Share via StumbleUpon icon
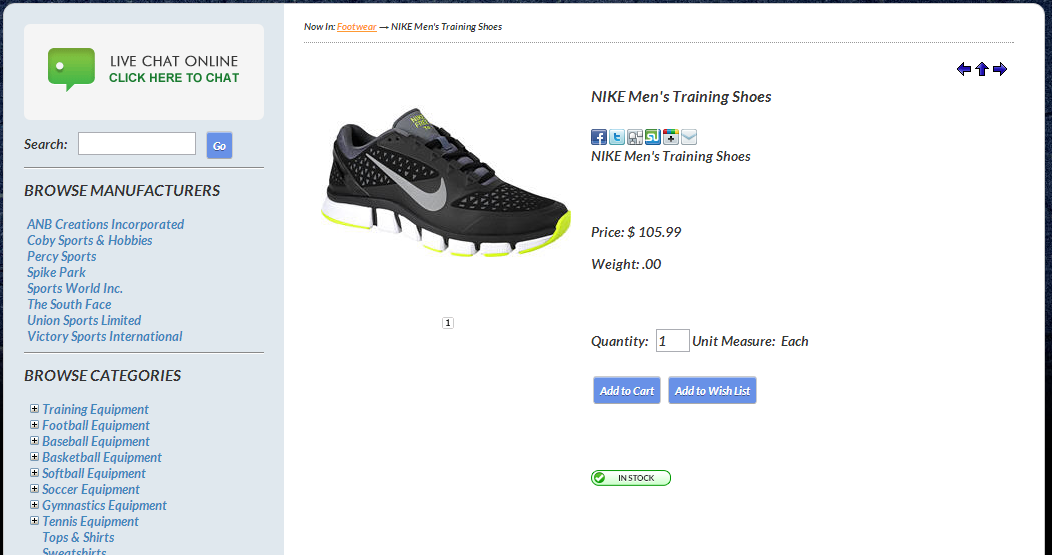The width and height of the screenshot is (1052, 555). tap(653, 137)
